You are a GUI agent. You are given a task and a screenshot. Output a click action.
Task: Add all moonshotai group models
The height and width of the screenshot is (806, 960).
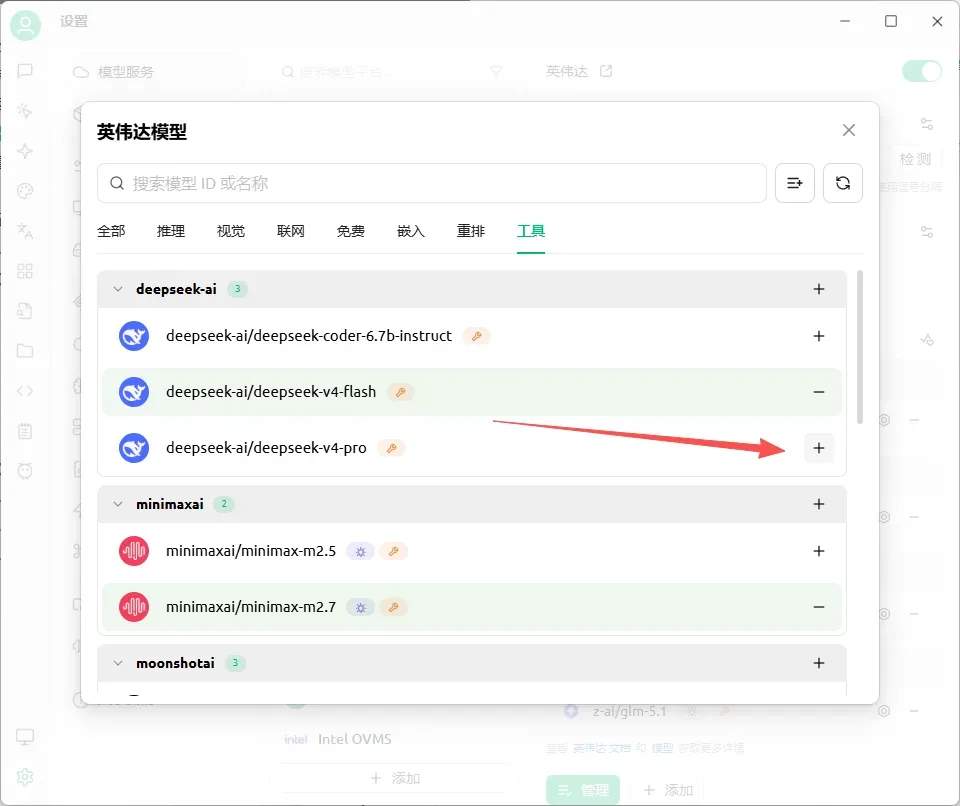tap(819, 663)
